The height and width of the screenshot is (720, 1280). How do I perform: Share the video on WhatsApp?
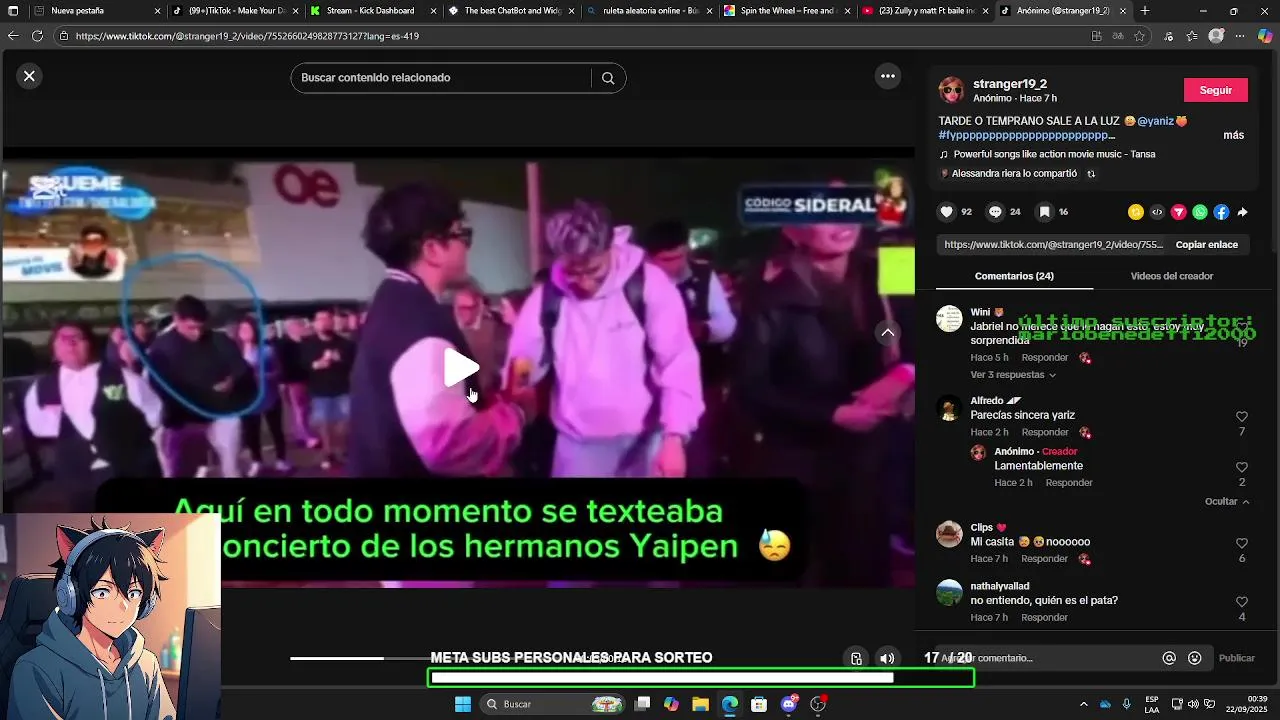[1200, 212]
